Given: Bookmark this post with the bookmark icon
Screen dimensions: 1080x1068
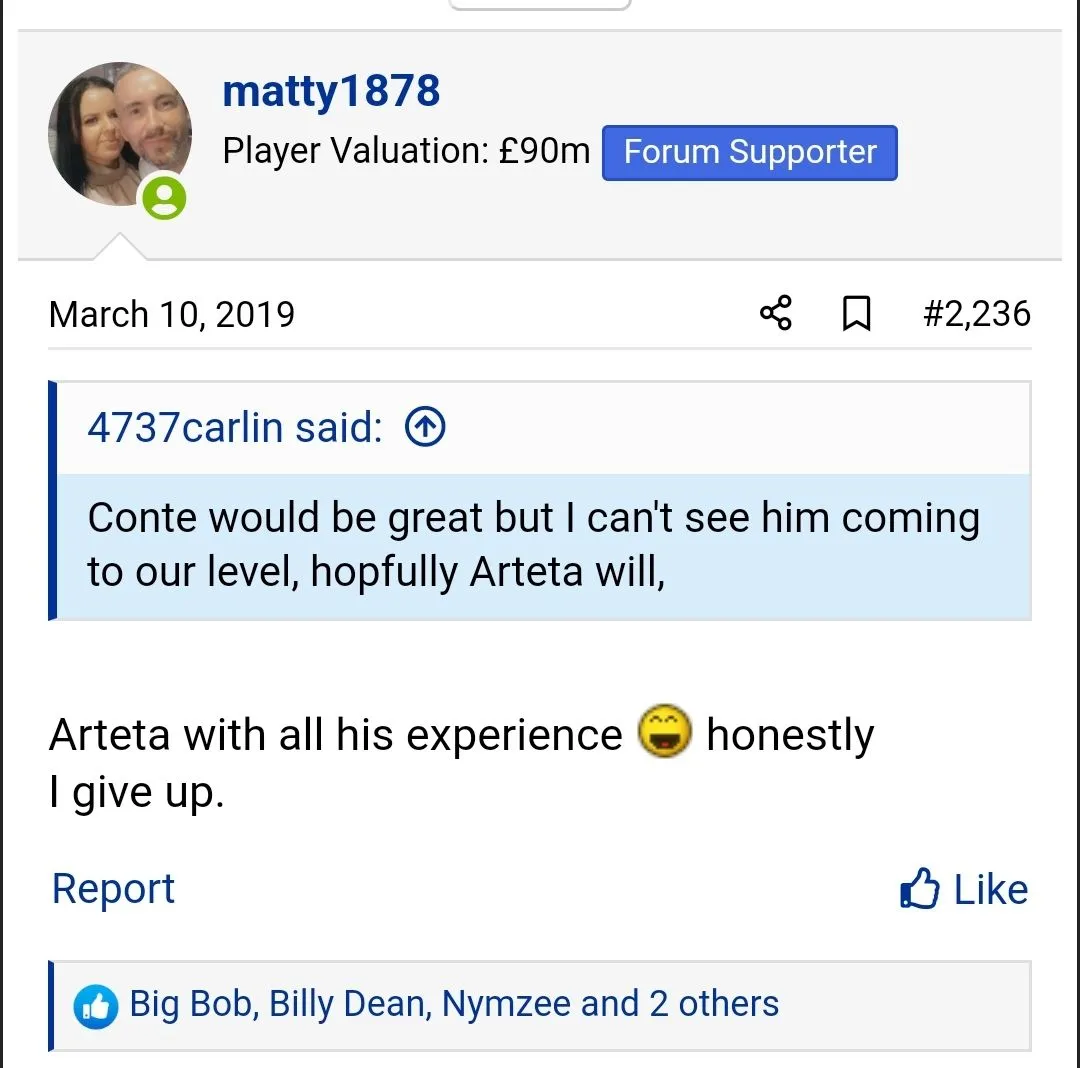Looking at the screenshot, I should tap(856, 315).
